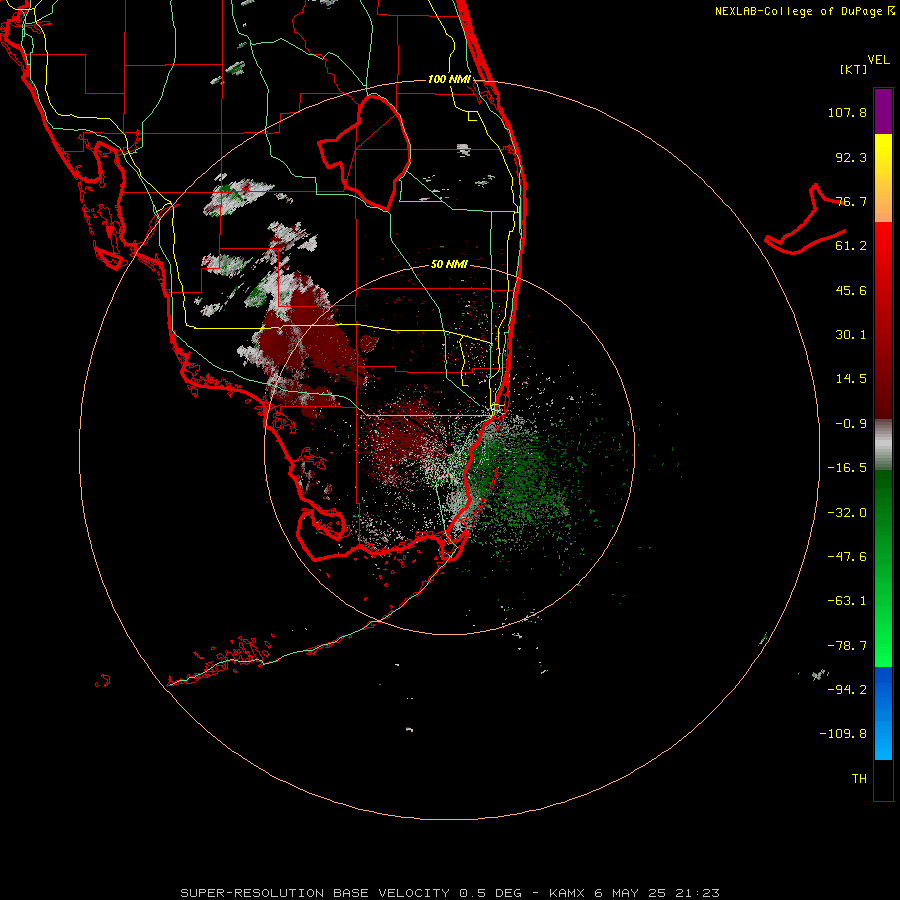
Task: Click the -94.2 velocity scale value
Action: click(x=847, y=690)
